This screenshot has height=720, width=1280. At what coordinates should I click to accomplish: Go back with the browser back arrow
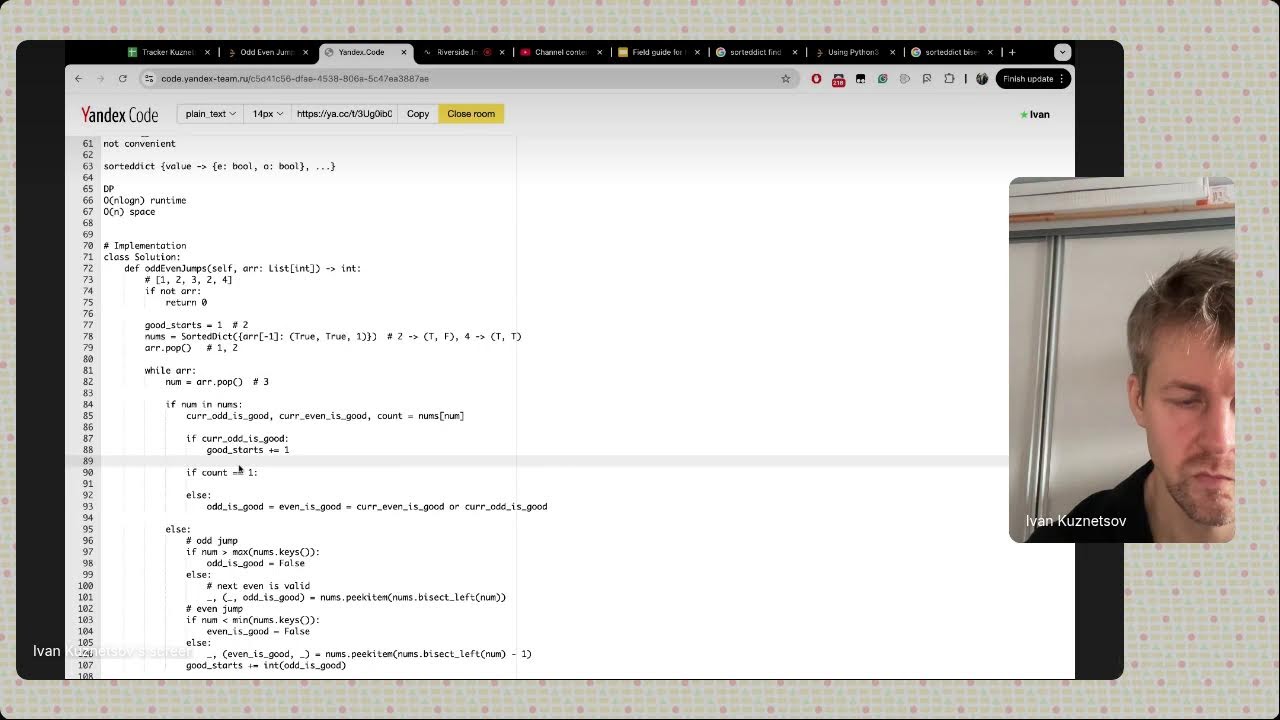pos(79,78)
